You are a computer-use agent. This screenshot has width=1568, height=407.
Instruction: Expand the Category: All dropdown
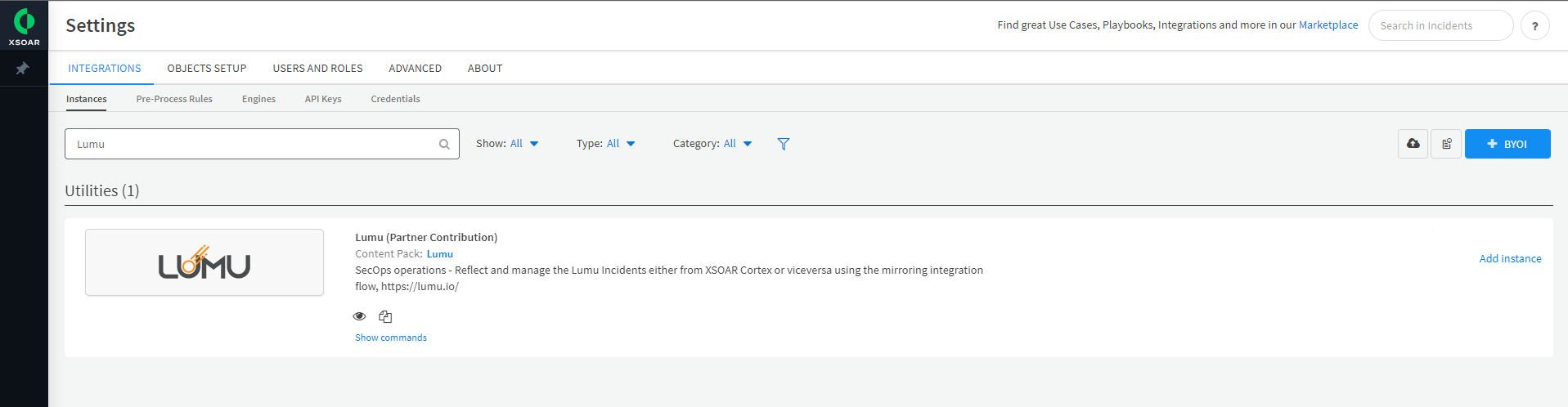(x=712, y=144)
